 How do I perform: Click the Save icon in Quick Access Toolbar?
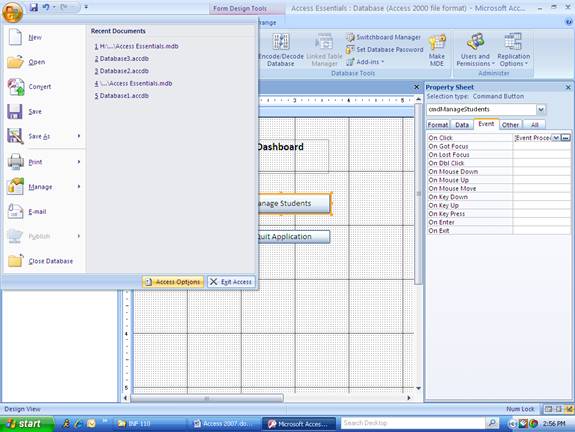click(33, 7)
